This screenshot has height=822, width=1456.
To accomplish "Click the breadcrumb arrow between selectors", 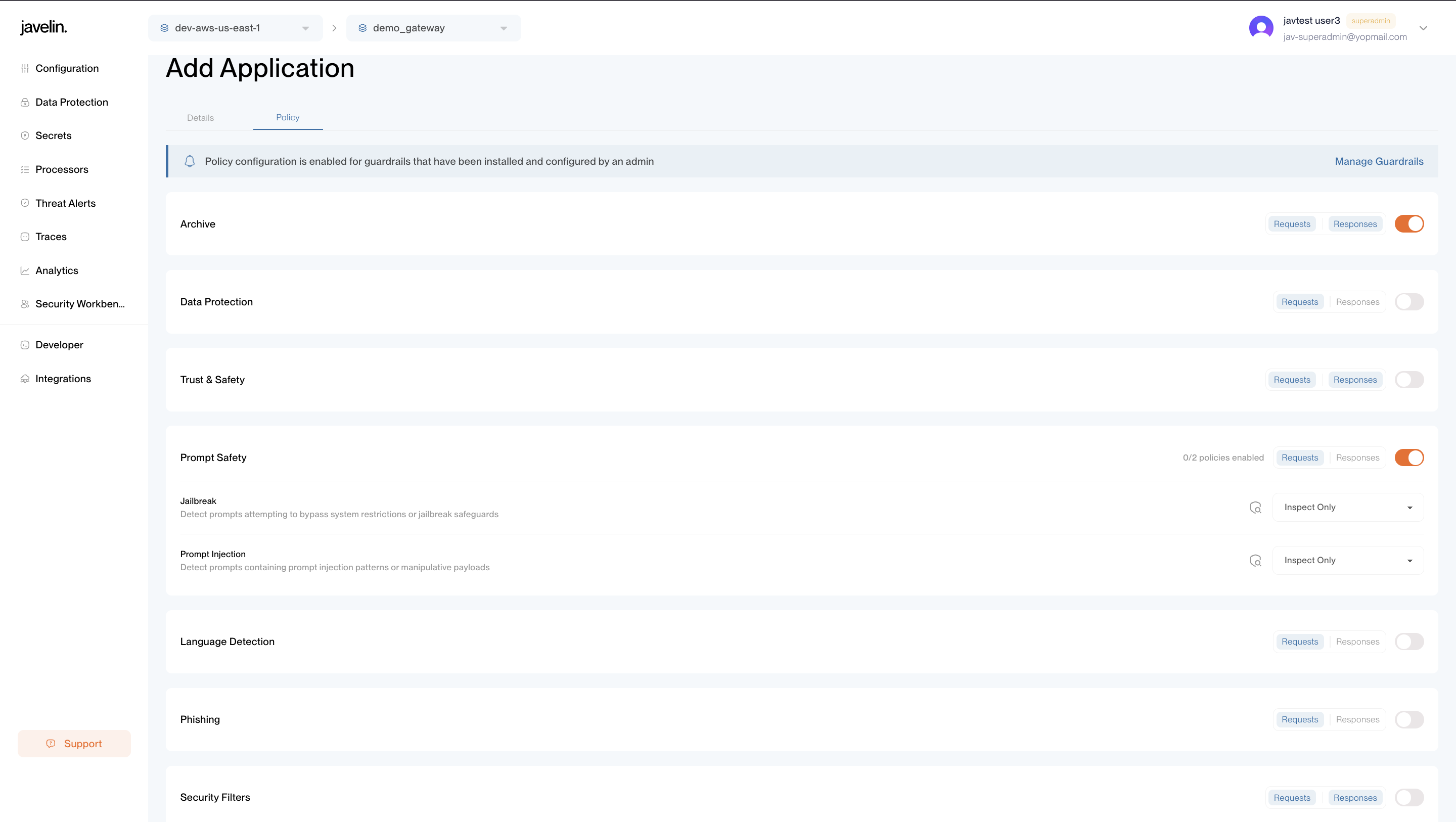I will (x=334, y=28).
